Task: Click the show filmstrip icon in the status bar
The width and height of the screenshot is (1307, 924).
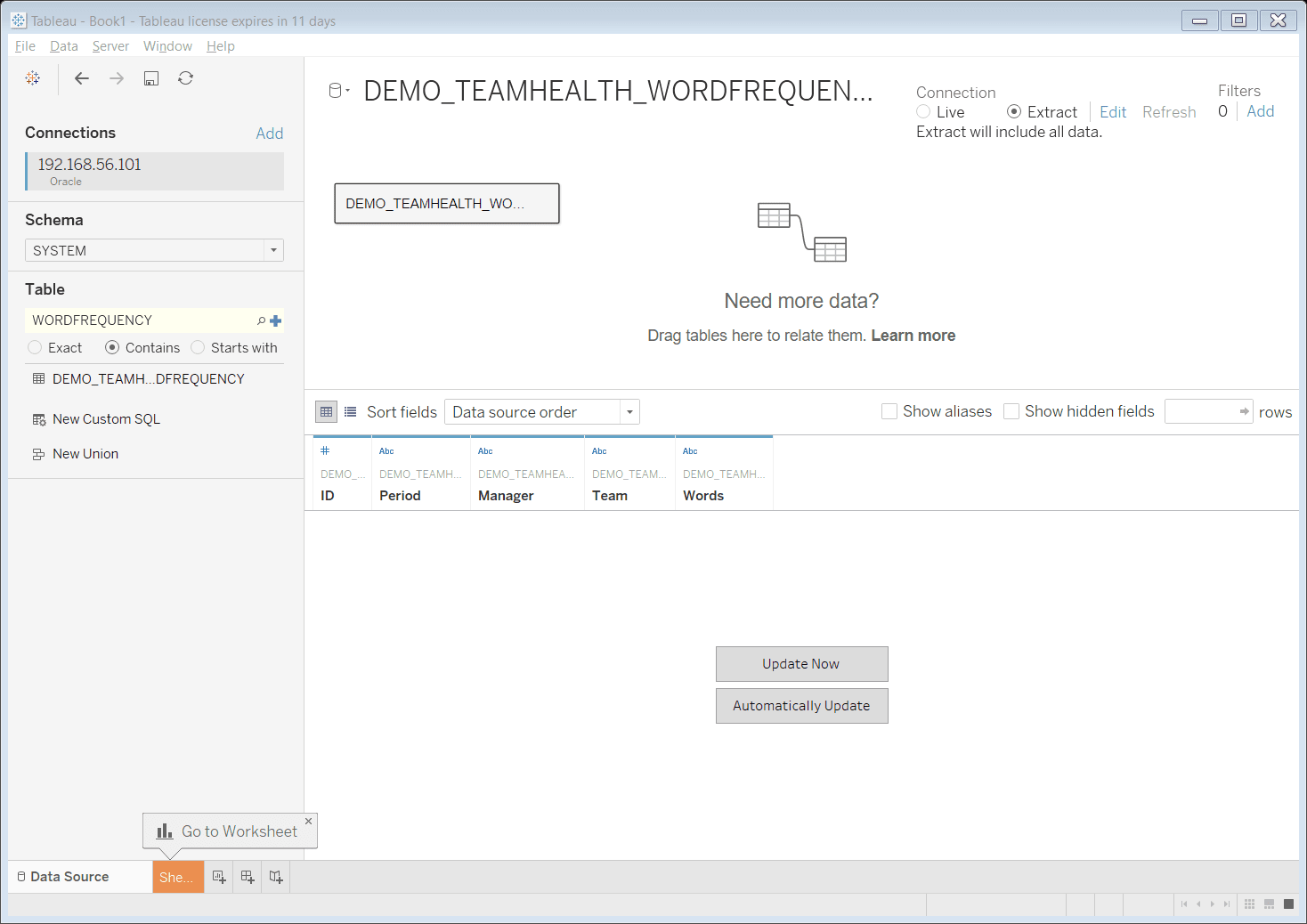Action: click(1270, 904)
